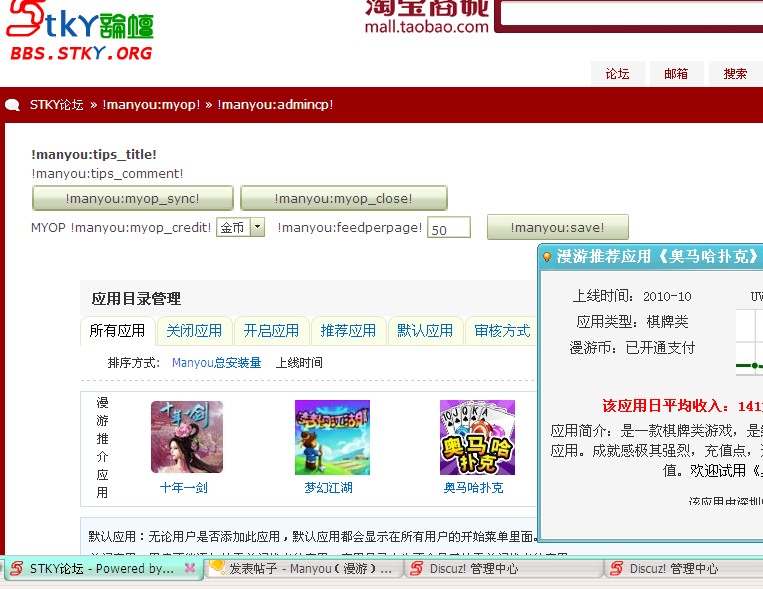Click the breadcrumb speech bubble icon
Image resolution: width=763 pixels, height=589 pixels.
[13, 105]
